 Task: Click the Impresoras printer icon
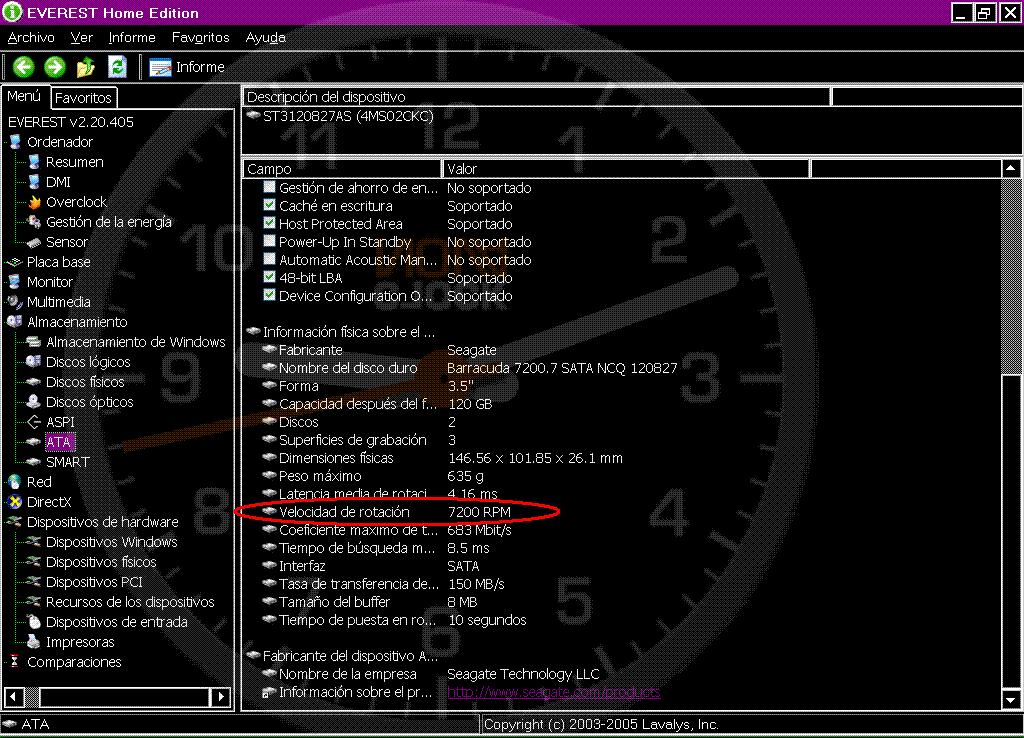(34, 642)
